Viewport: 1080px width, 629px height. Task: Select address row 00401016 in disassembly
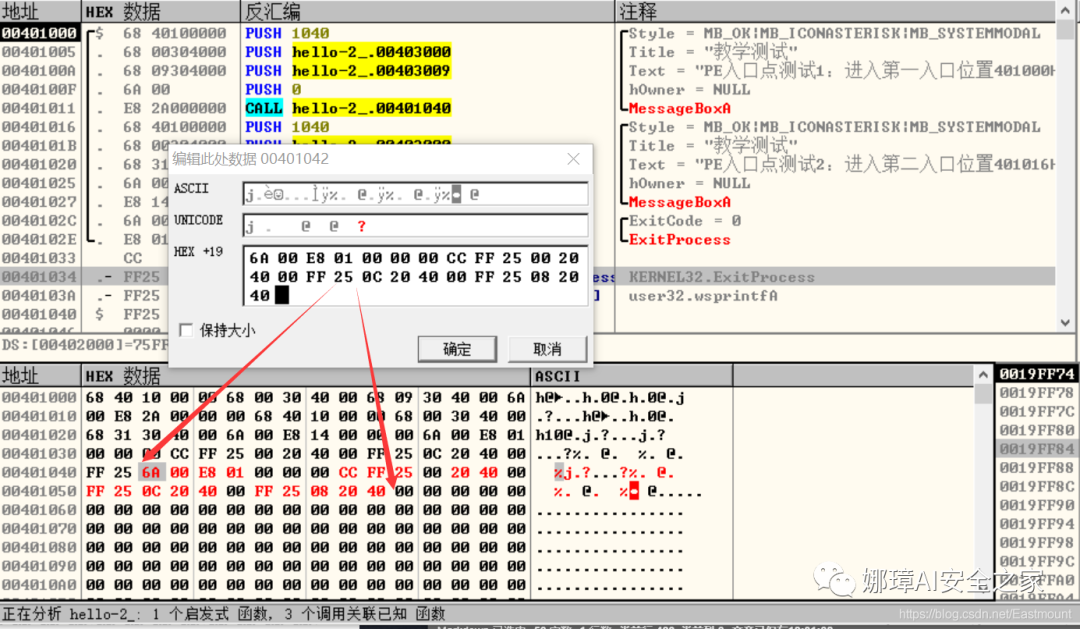(39, 127)
